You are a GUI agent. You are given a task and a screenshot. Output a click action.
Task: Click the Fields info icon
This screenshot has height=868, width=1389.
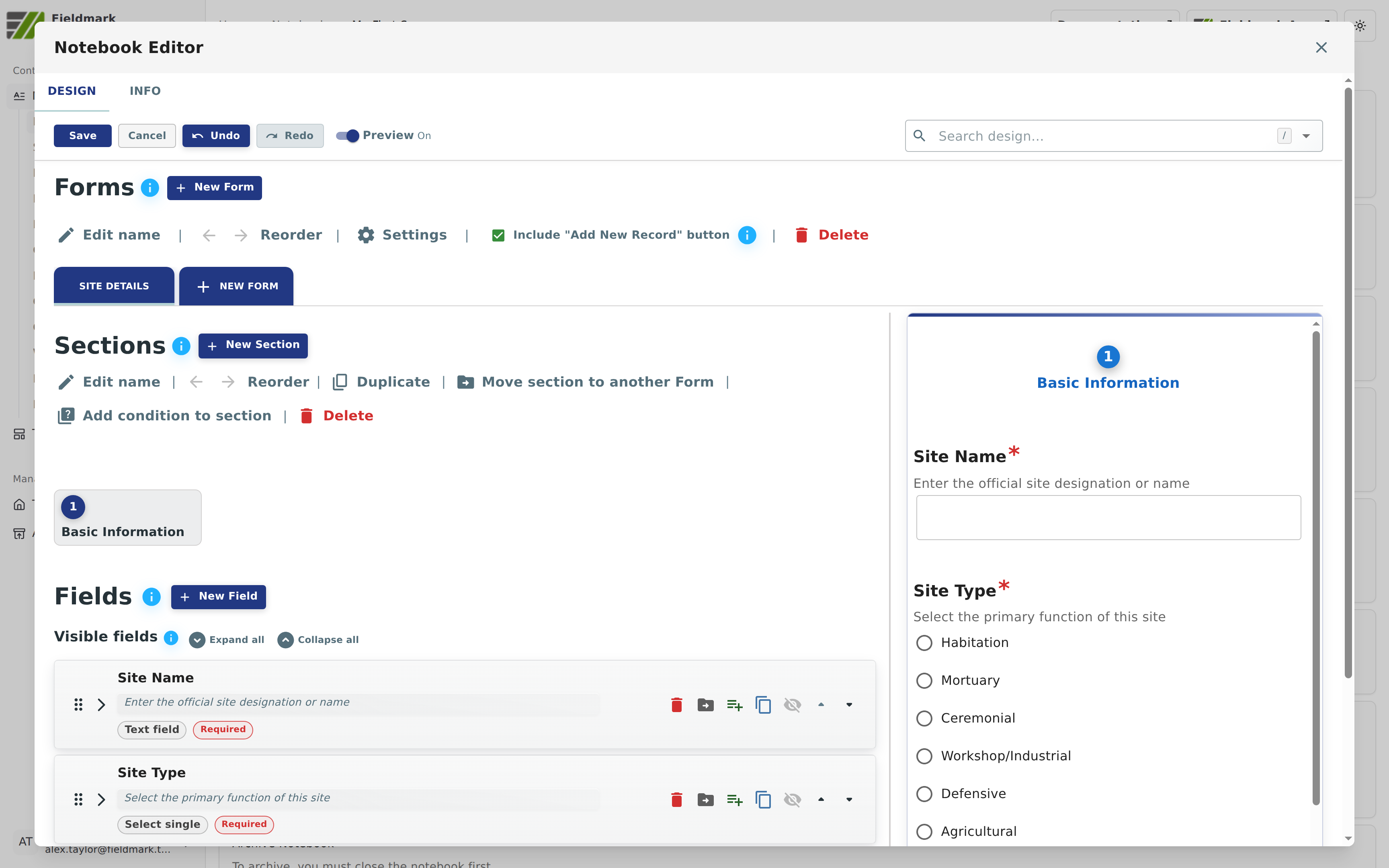152,597
